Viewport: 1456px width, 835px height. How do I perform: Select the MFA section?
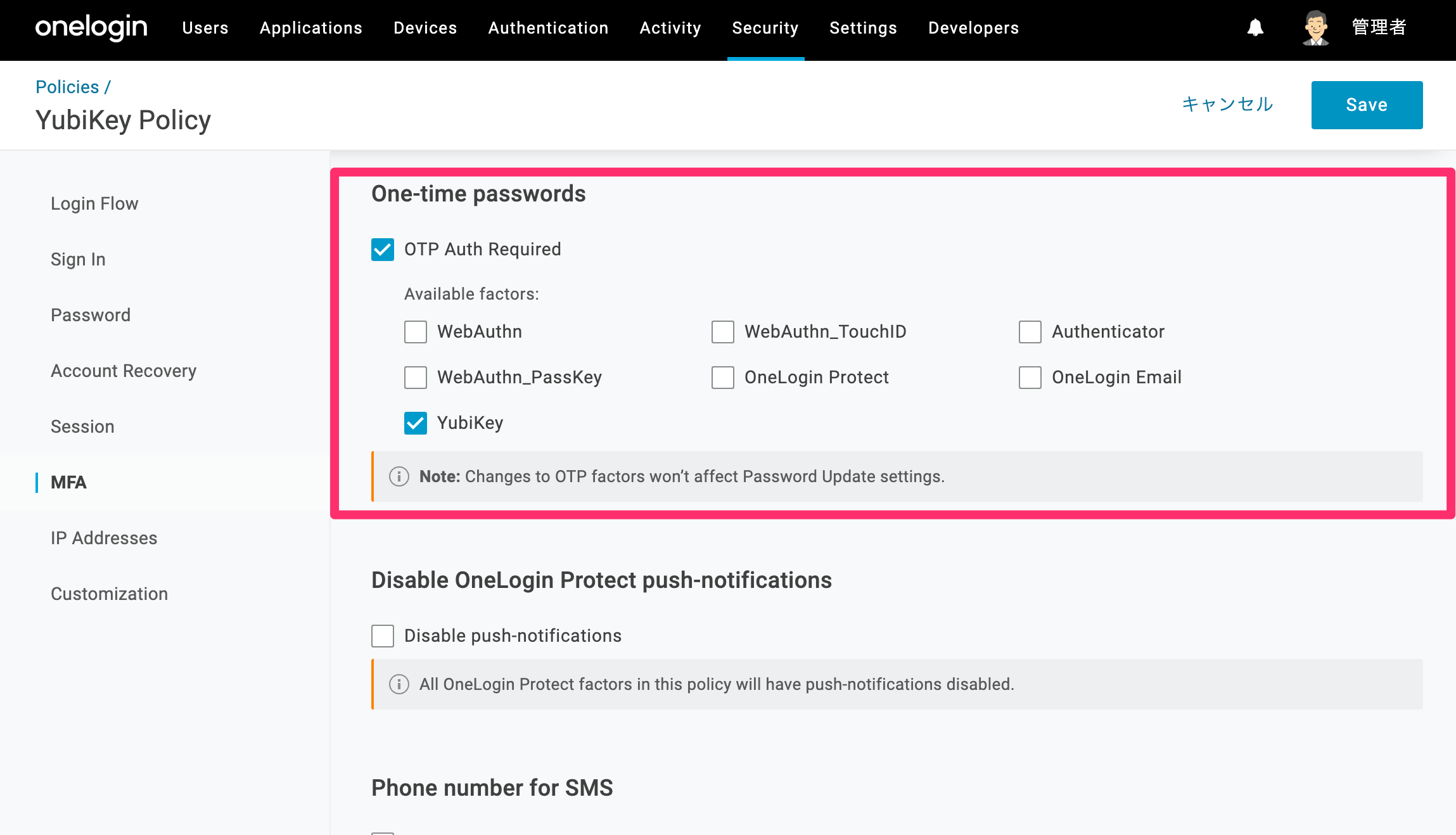68,483
